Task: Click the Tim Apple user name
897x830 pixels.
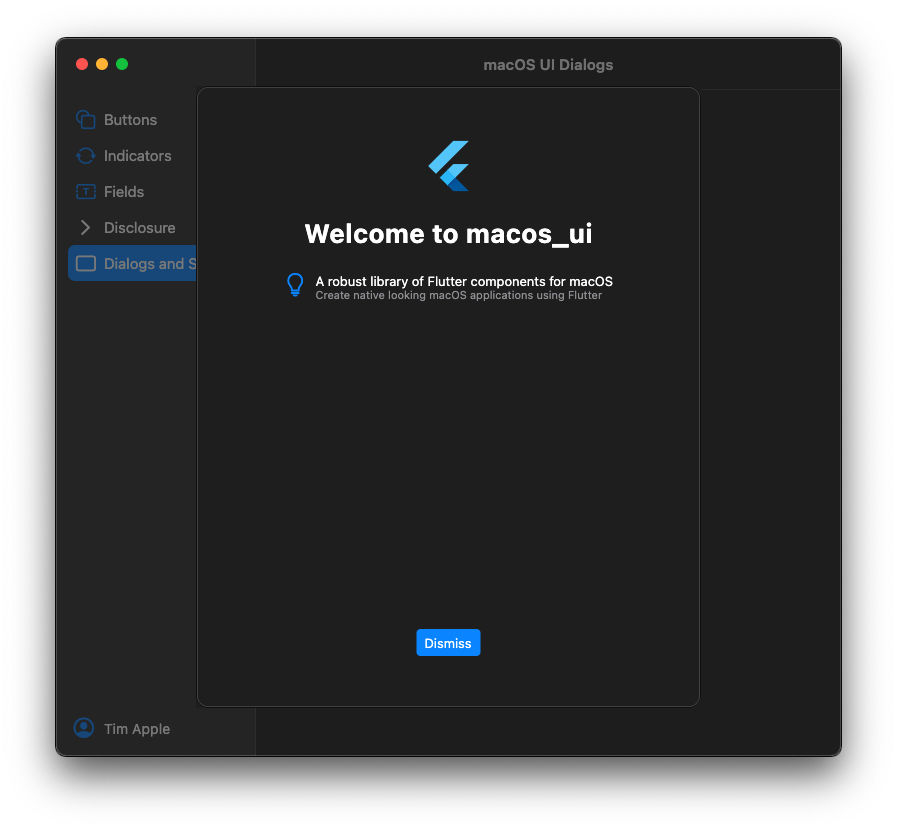Action: coord(137,729)
